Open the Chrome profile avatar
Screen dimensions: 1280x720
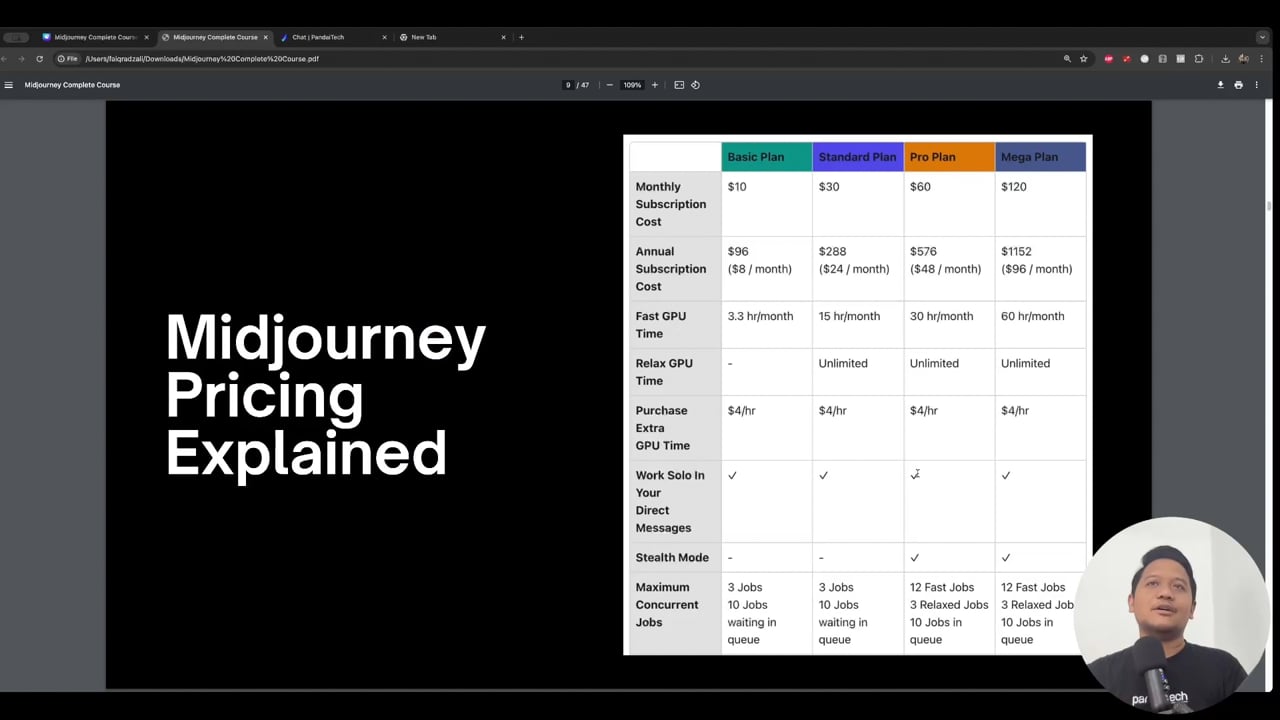(1244, 59)
